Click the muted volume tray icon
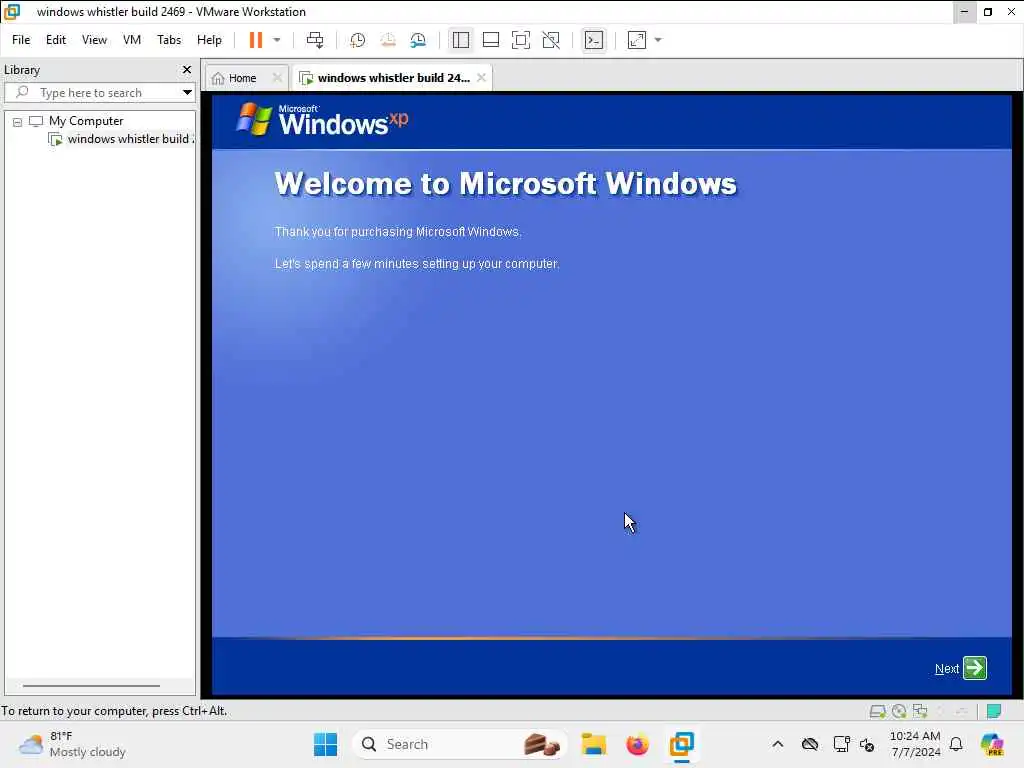1024x768 pixels. (867, 744)
